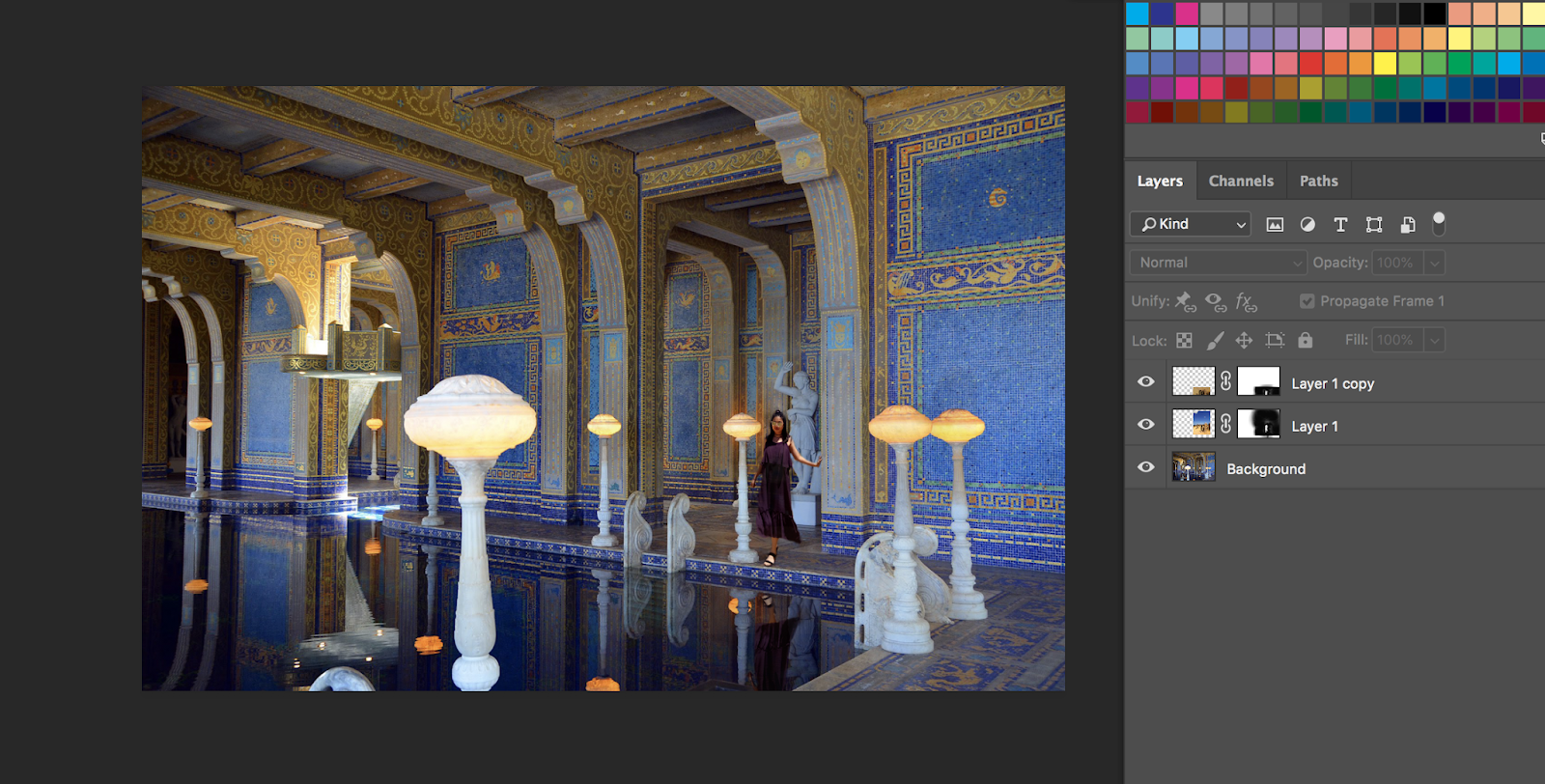
Task: Switch to the Paths tab
Action: [x=1318, y=181]
